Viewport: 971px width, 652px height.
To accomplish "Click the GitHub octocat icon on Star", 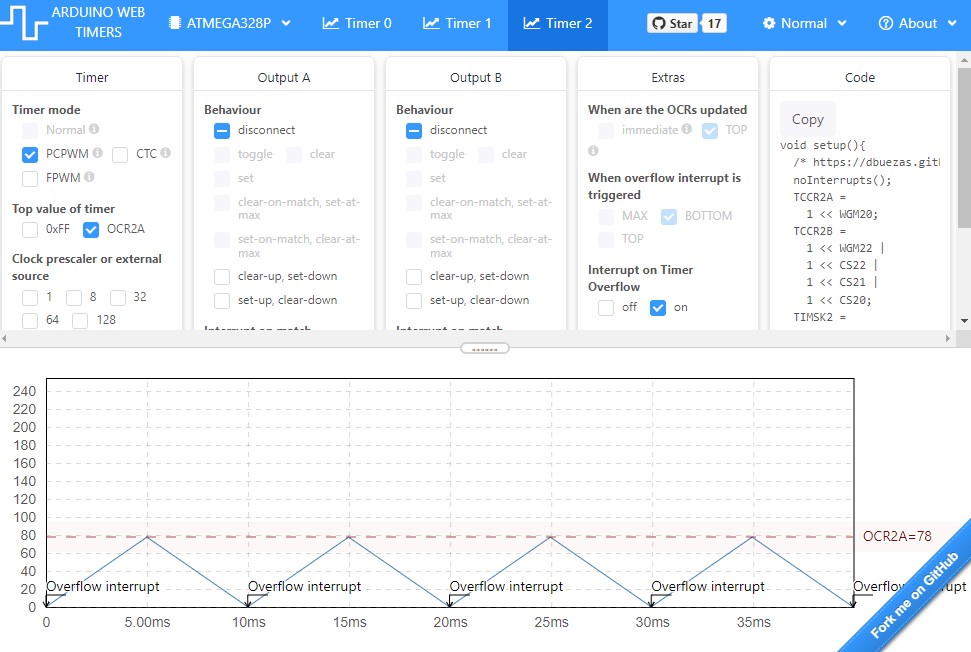I will 659,24.
